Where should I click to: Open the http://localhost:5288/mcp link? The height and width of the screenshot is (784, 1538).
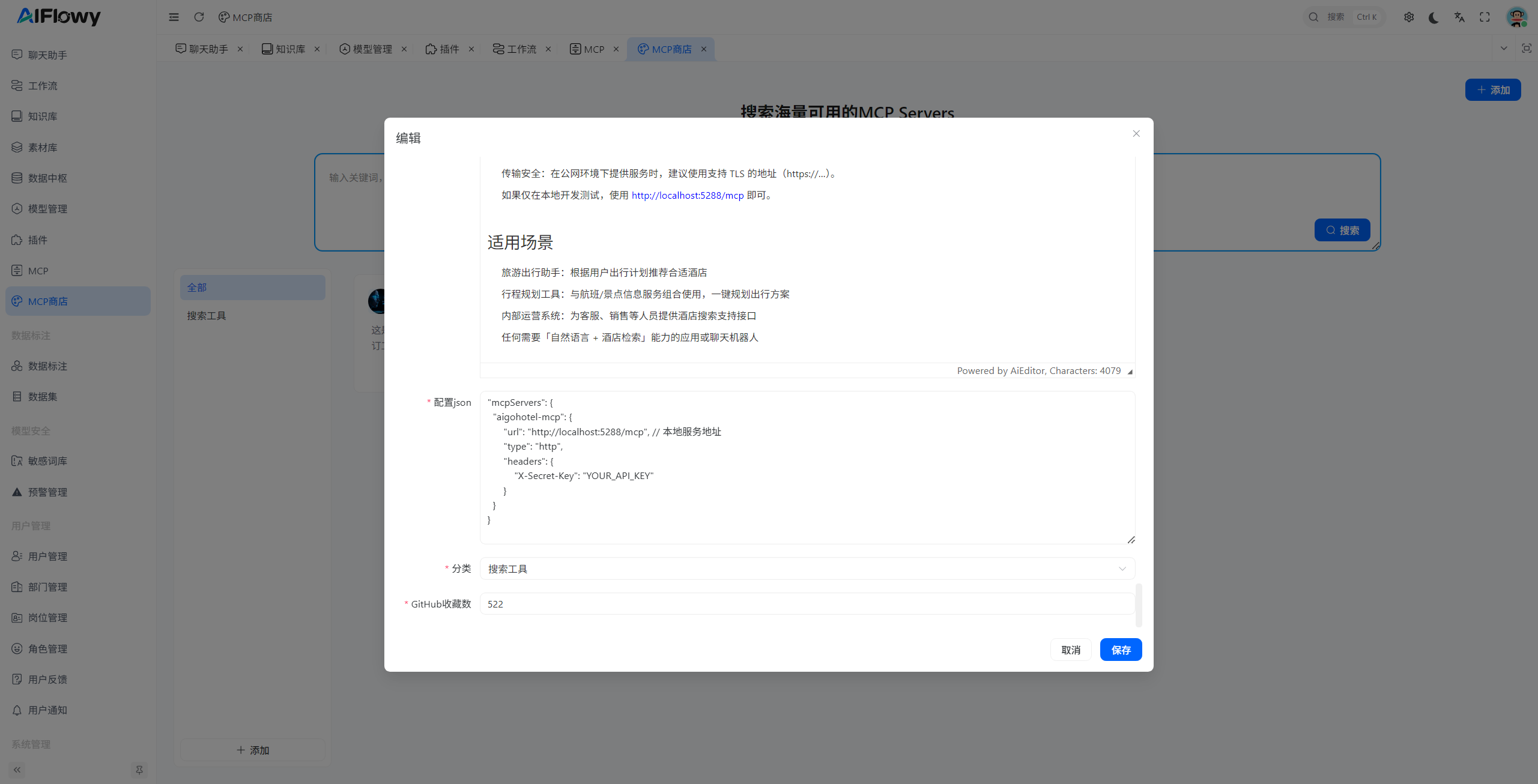(686, 195)
